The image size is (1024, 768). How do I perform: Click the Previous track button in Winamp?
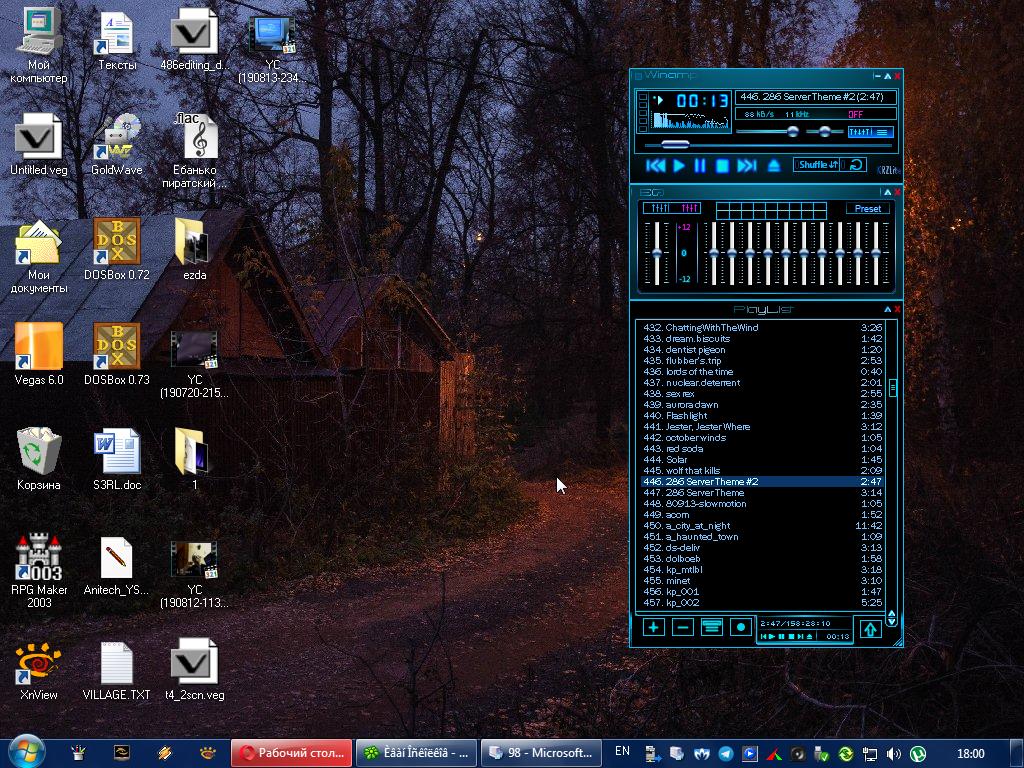click(x=656, y=166)
